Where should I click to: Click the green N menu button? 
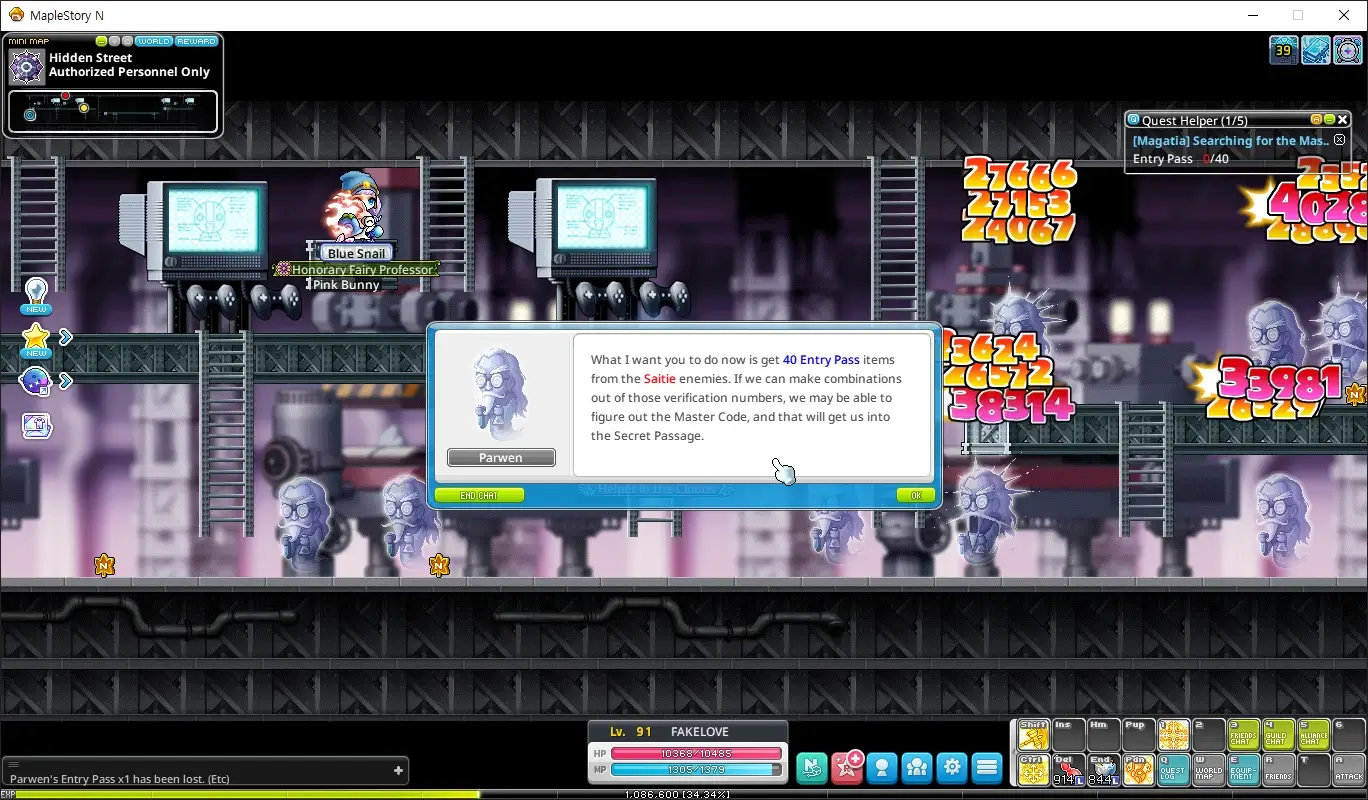coord(812,767)
